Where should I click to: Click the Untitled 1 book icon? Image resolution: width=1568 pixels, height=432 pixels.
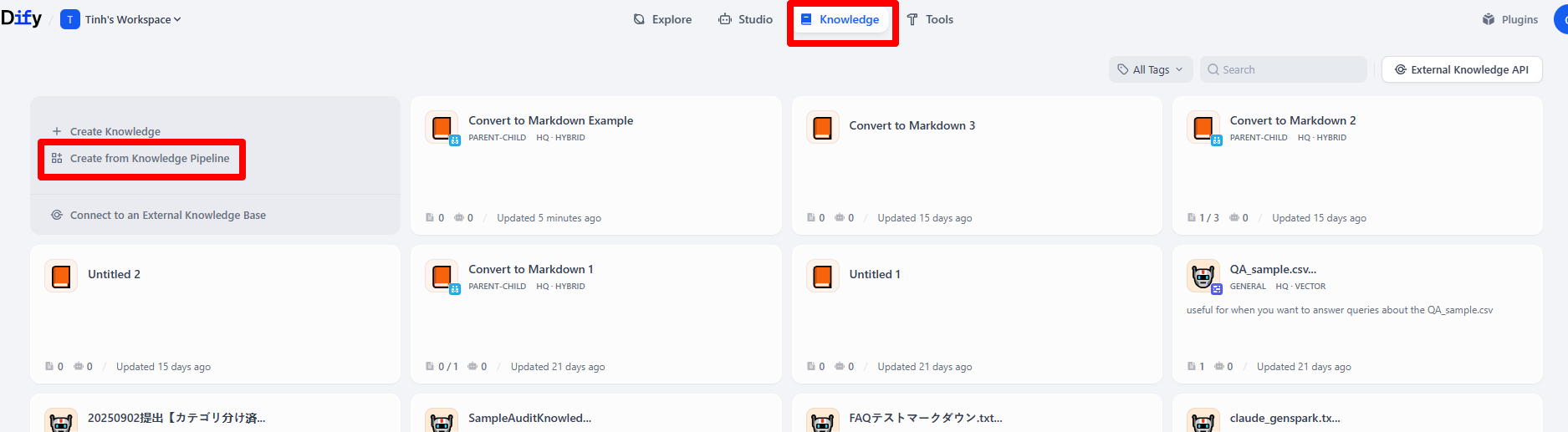click(822, 276)
